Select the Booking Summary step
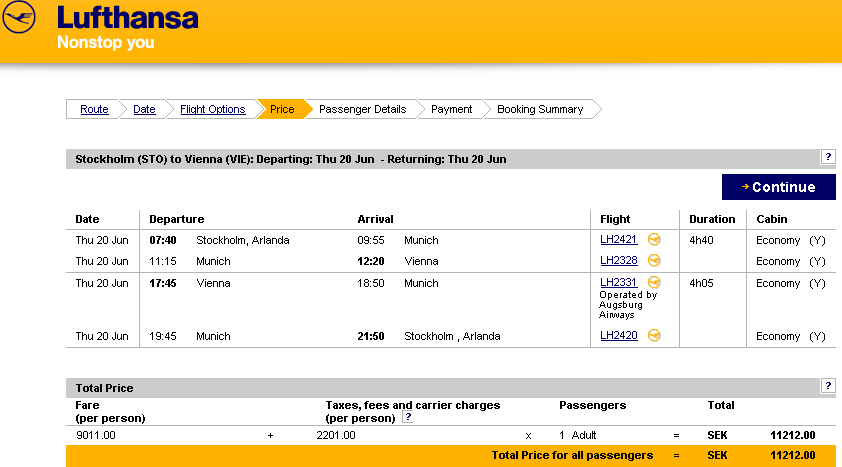 coord(539,110)
